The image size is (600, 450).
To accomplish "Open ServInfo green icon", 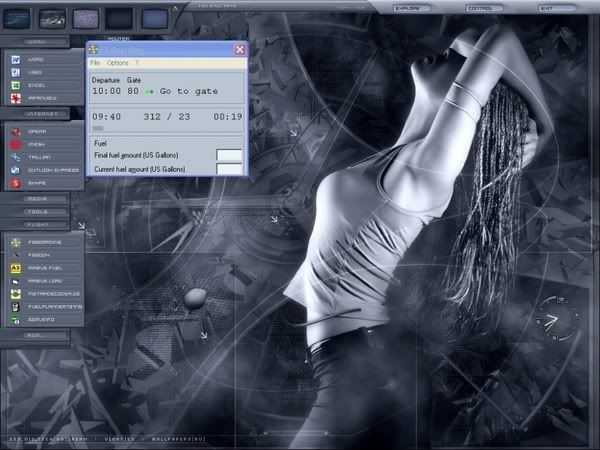I will point(16,320).
